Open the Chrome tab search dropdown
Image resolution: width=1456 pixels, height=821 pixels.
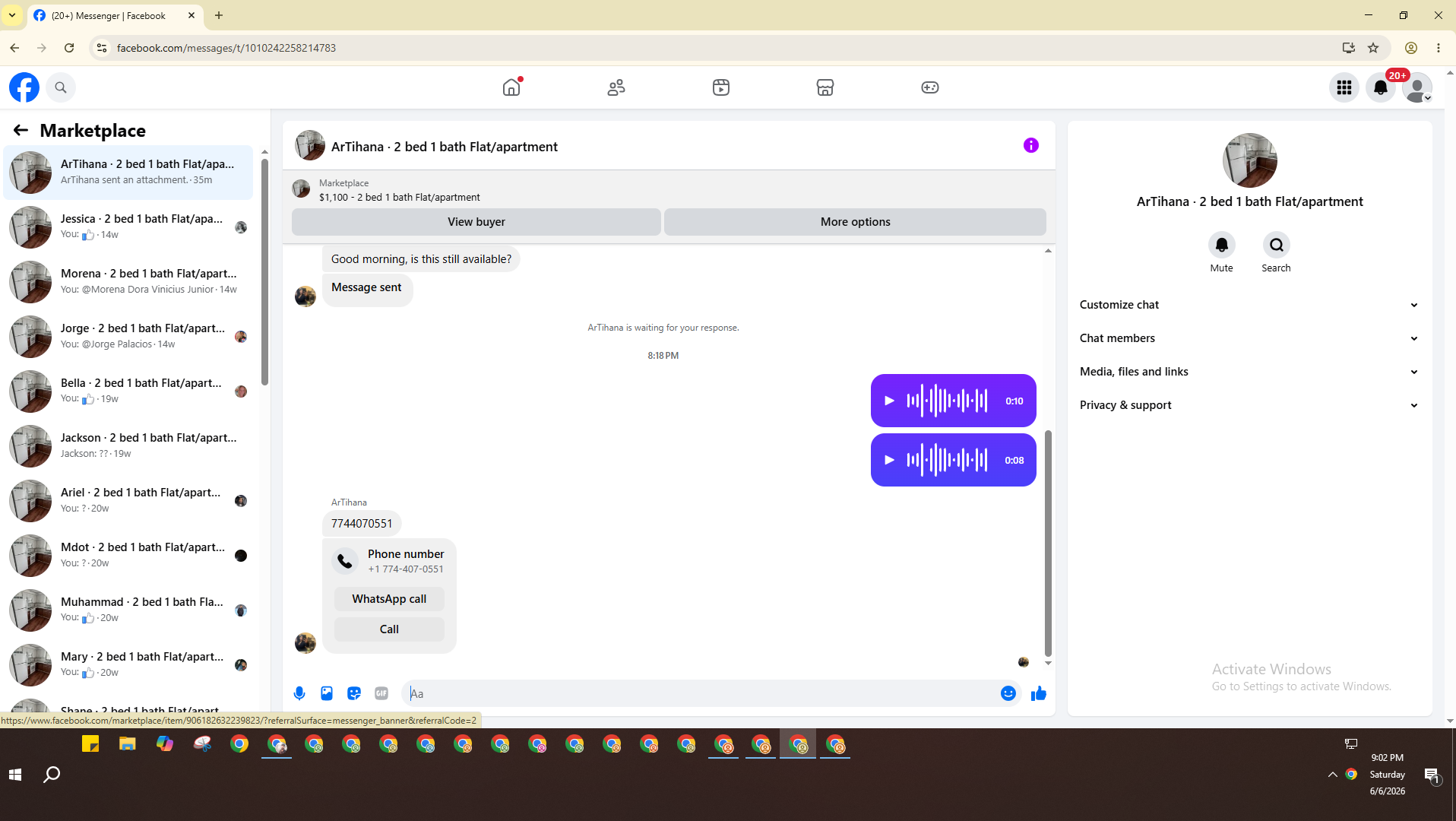point(12,15)
